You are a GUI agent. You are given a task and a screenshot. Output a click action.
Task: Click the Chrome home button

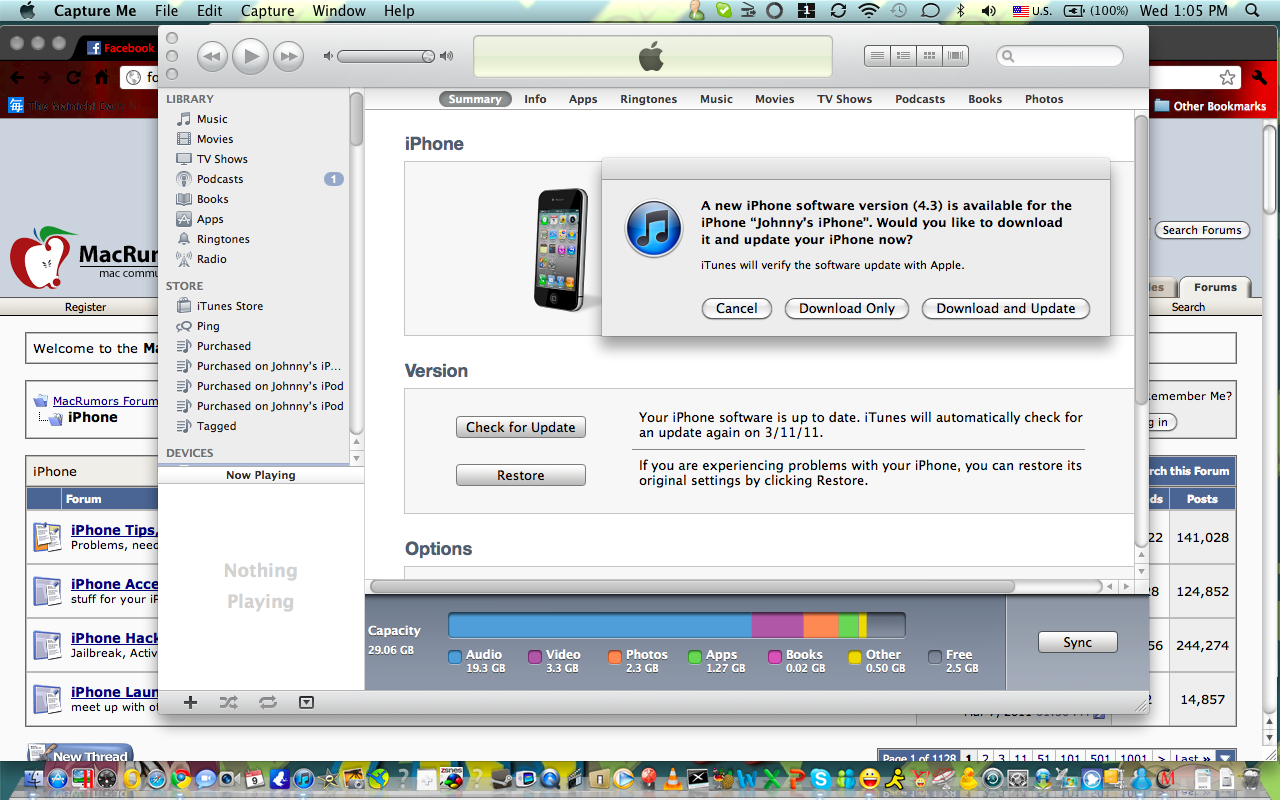(101, 77)
